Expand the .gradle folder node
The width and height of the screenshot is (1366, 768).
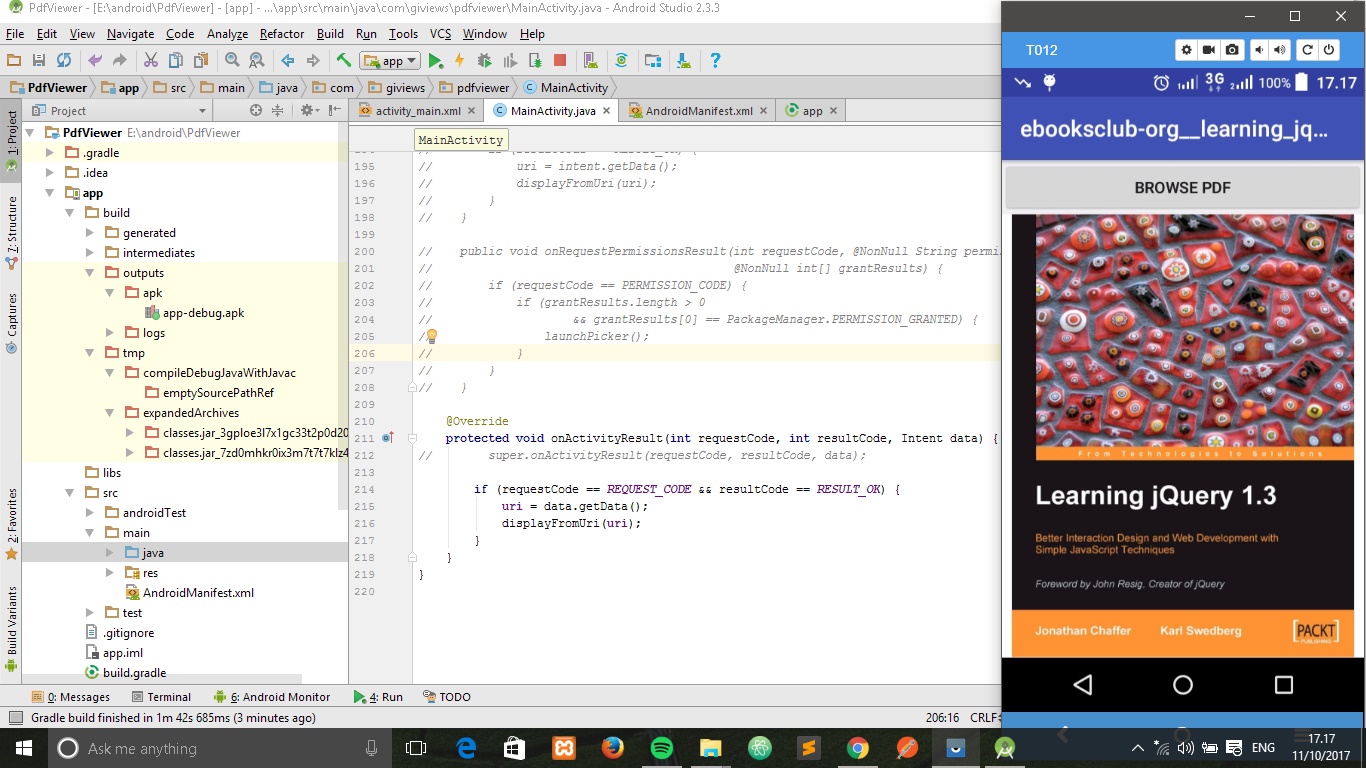(x=50, y=153)
